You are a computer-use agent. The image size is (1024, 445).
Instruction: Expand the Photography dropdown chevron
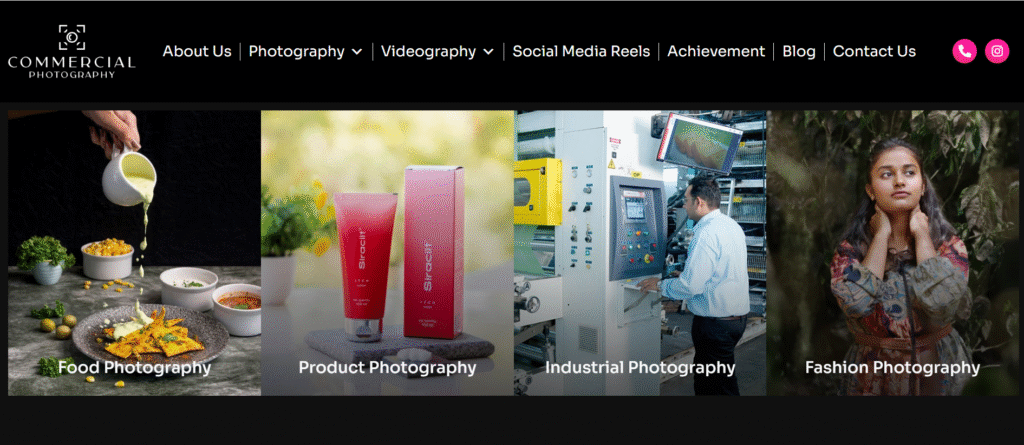click(357, 52)
